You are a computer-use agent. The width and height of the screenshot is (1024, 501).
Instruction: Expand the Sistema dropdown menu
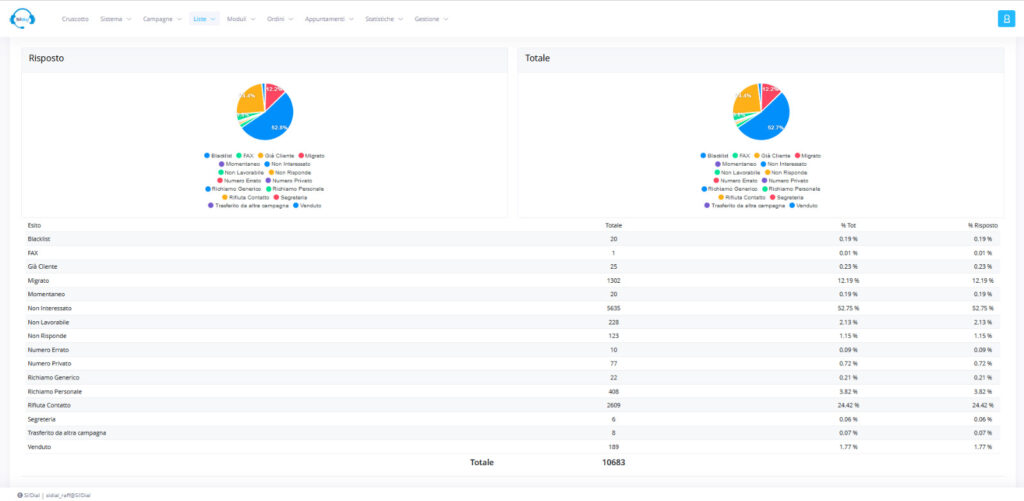116,19
